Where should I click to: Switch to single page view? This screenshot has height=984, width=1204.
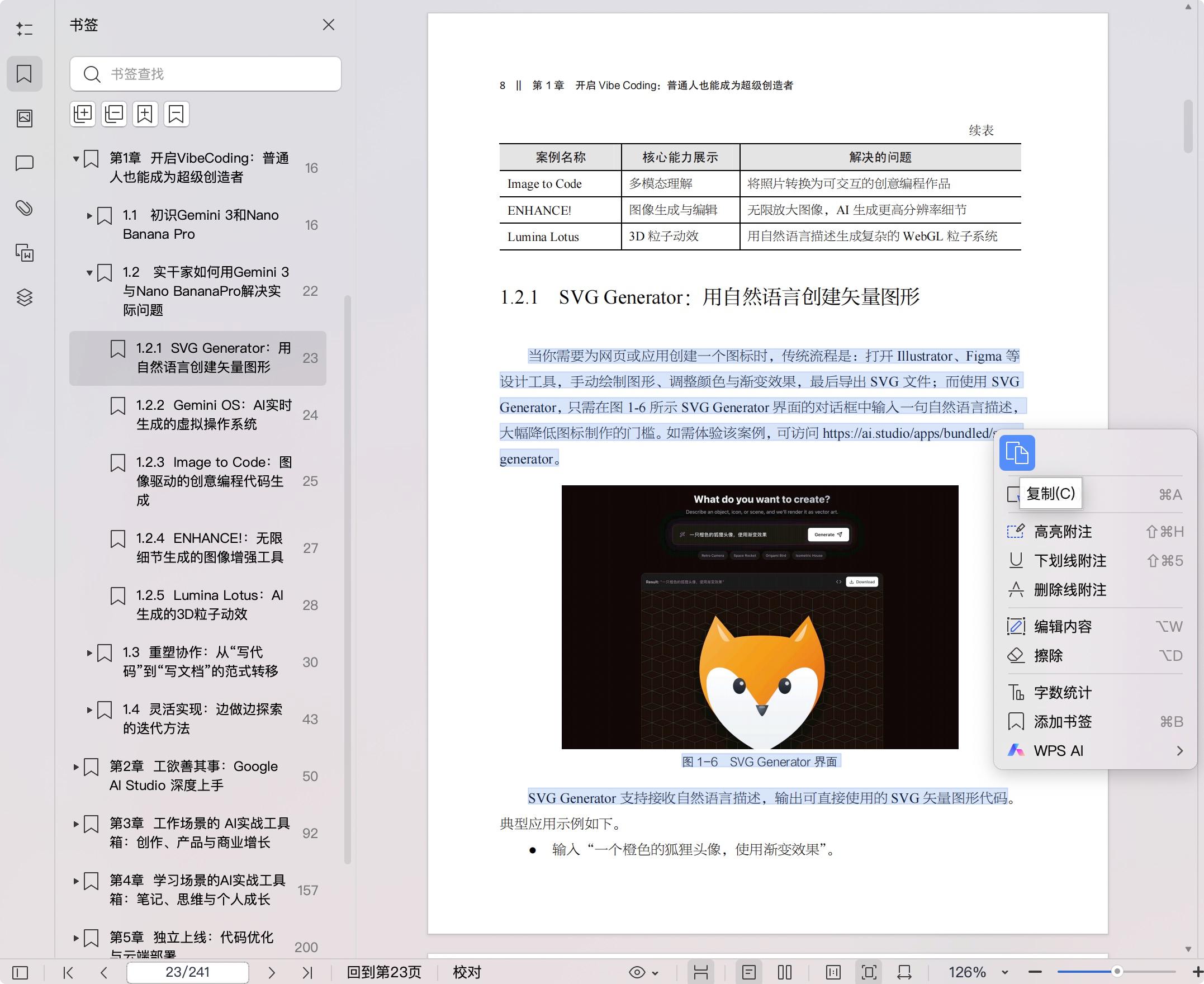pyautogui.click(x=749, y=973)
